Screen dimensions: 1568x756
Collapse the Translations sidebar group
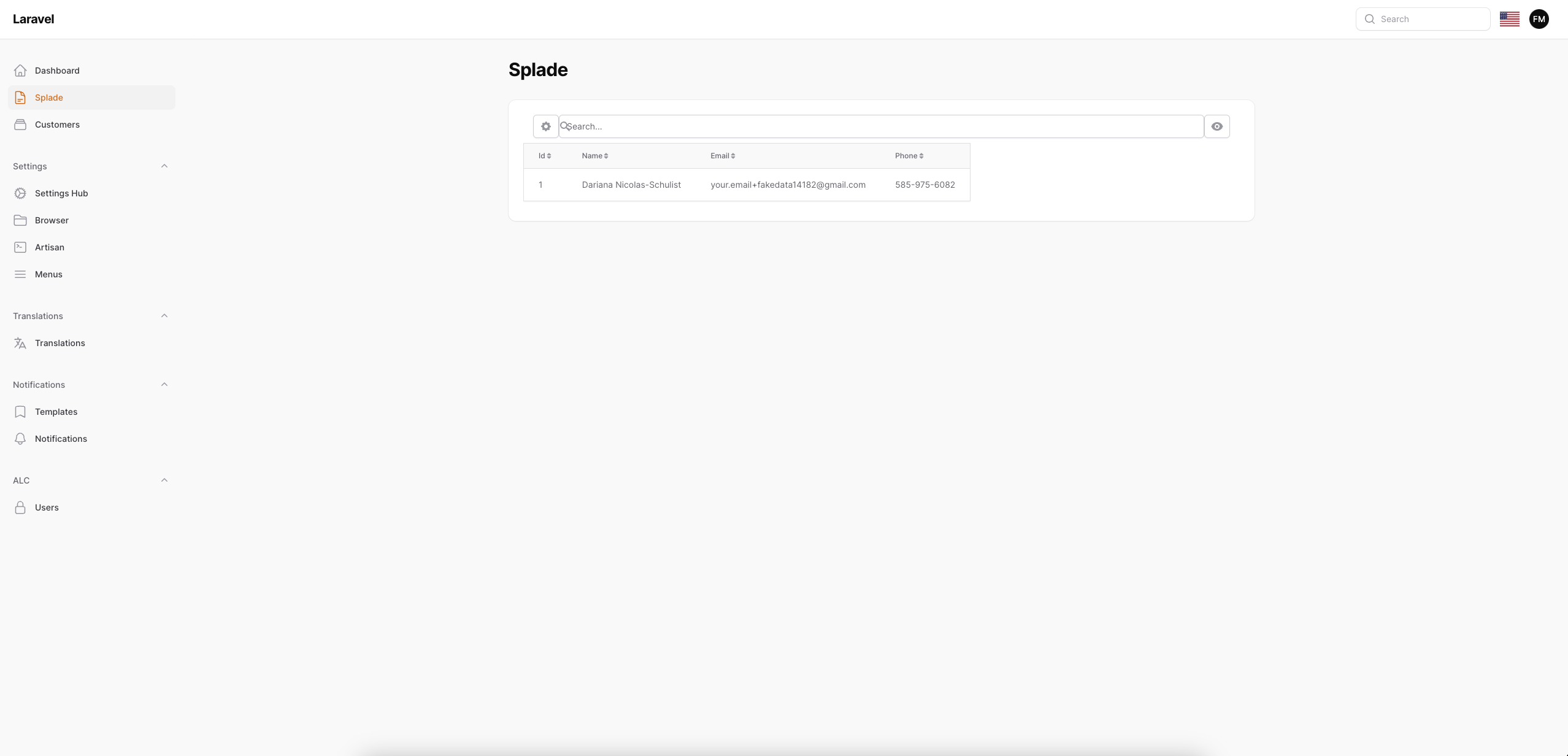pyautogui.click(x=164, y=316)
